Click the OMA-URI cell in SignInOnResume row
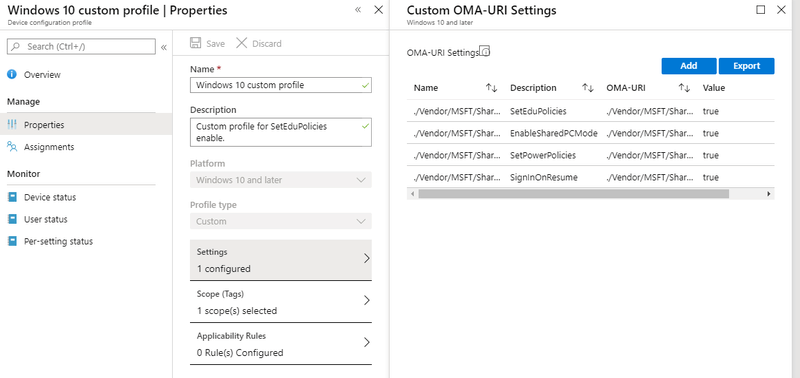Screen dimensions: 800x378 650,178
